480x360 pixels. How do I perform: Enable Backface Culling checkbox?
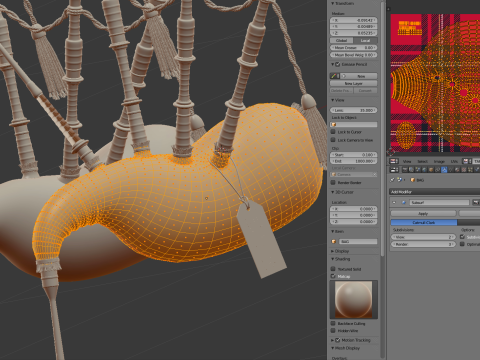coord(333,323)
